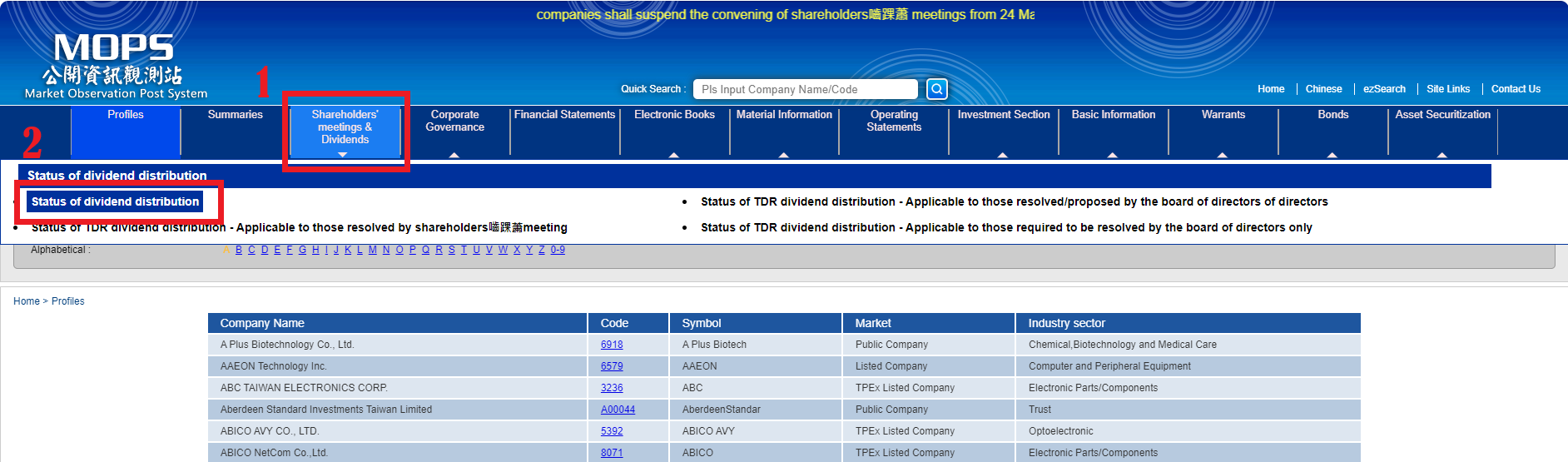Click the Company Name column header

[x=398, y=323]
